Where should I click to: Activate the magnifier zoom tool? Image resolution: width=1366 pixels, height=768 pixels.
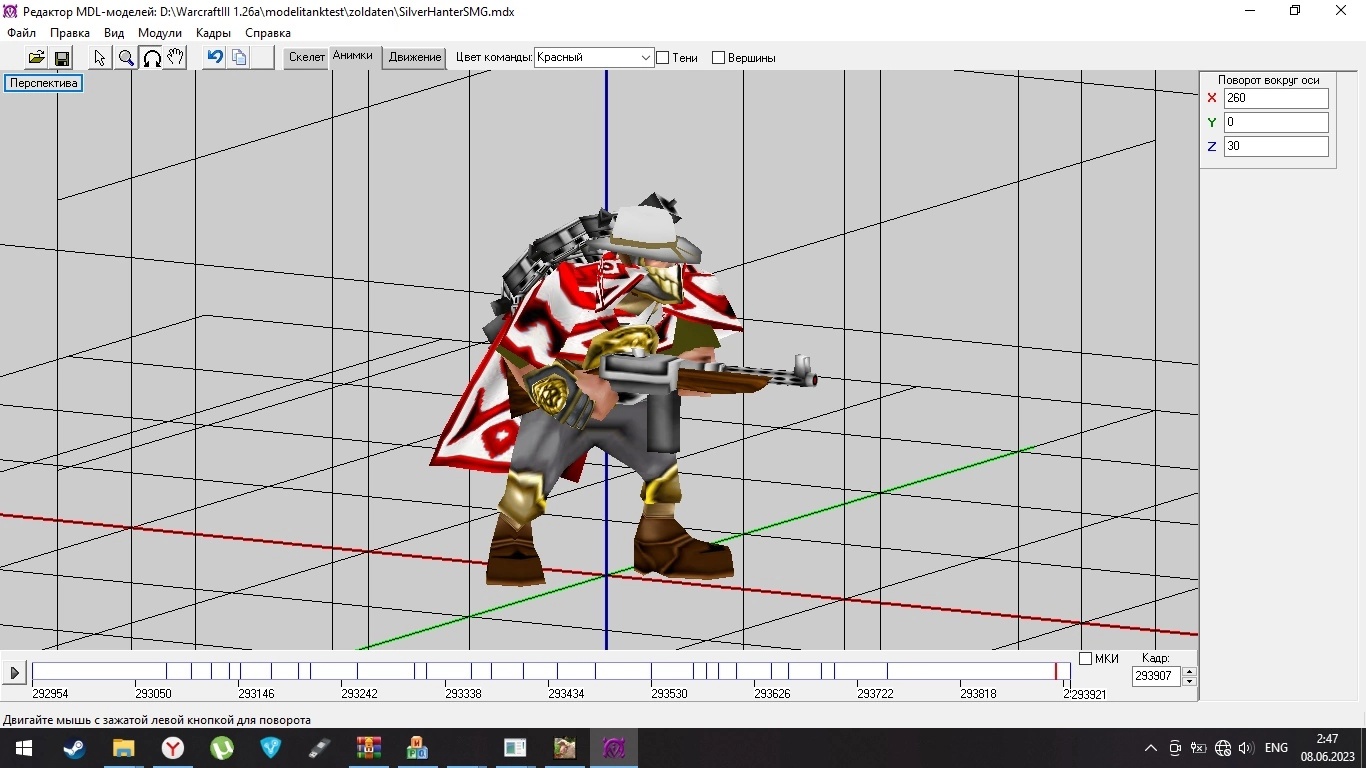(126, 58)
